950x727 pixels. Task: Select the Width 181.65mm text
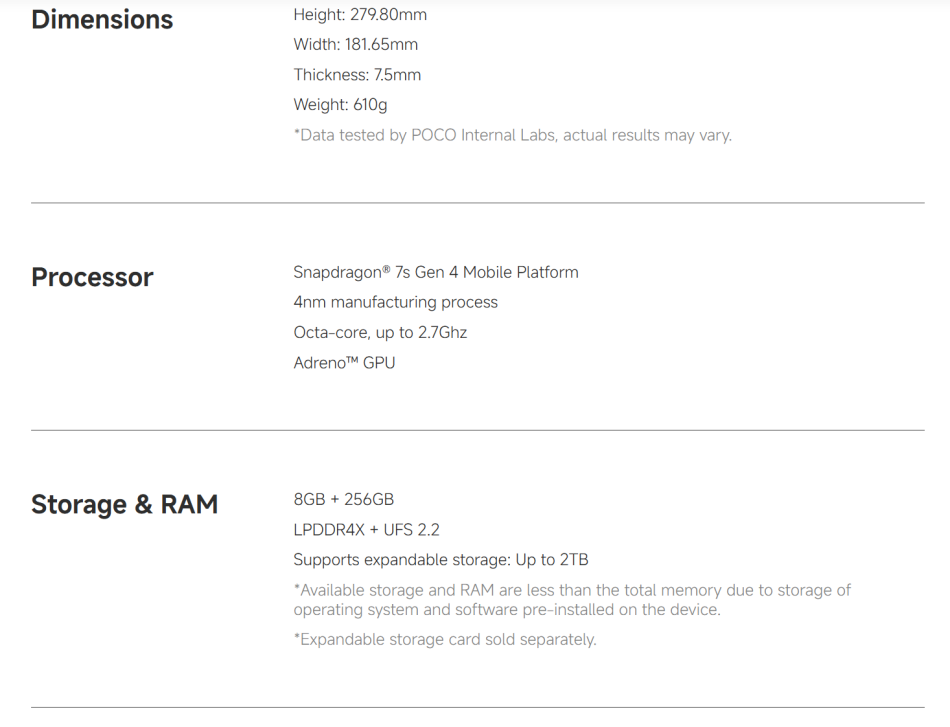click(x=355, y=45)
